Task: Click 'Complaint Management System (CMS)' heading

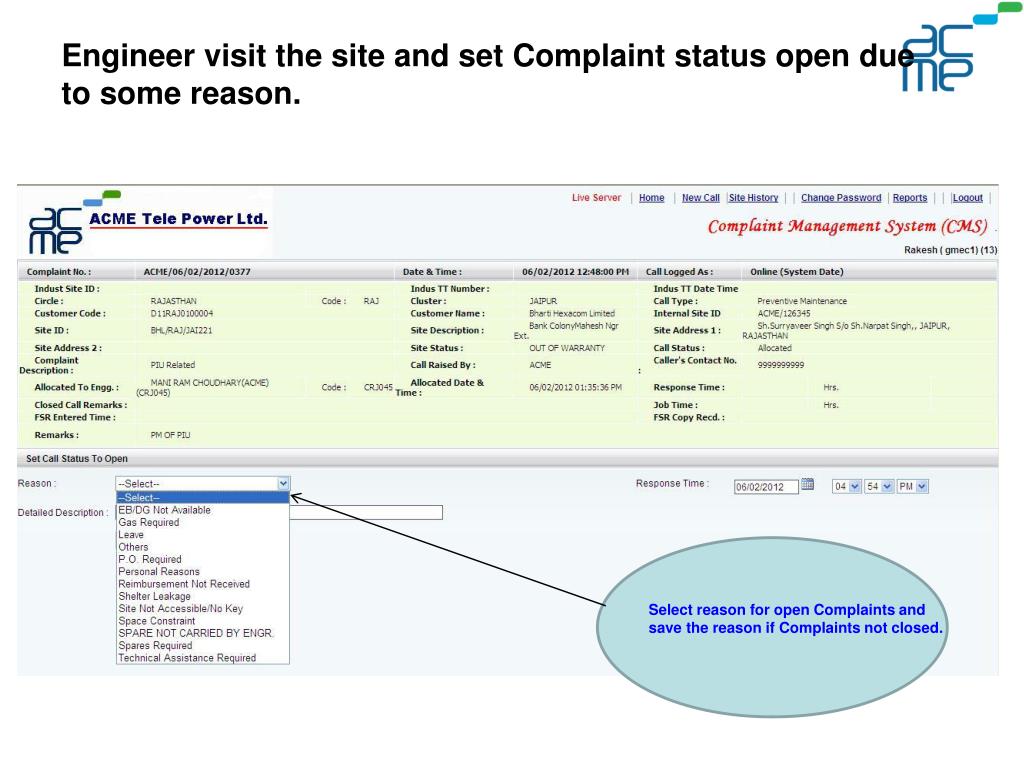Action: (847, 226)
